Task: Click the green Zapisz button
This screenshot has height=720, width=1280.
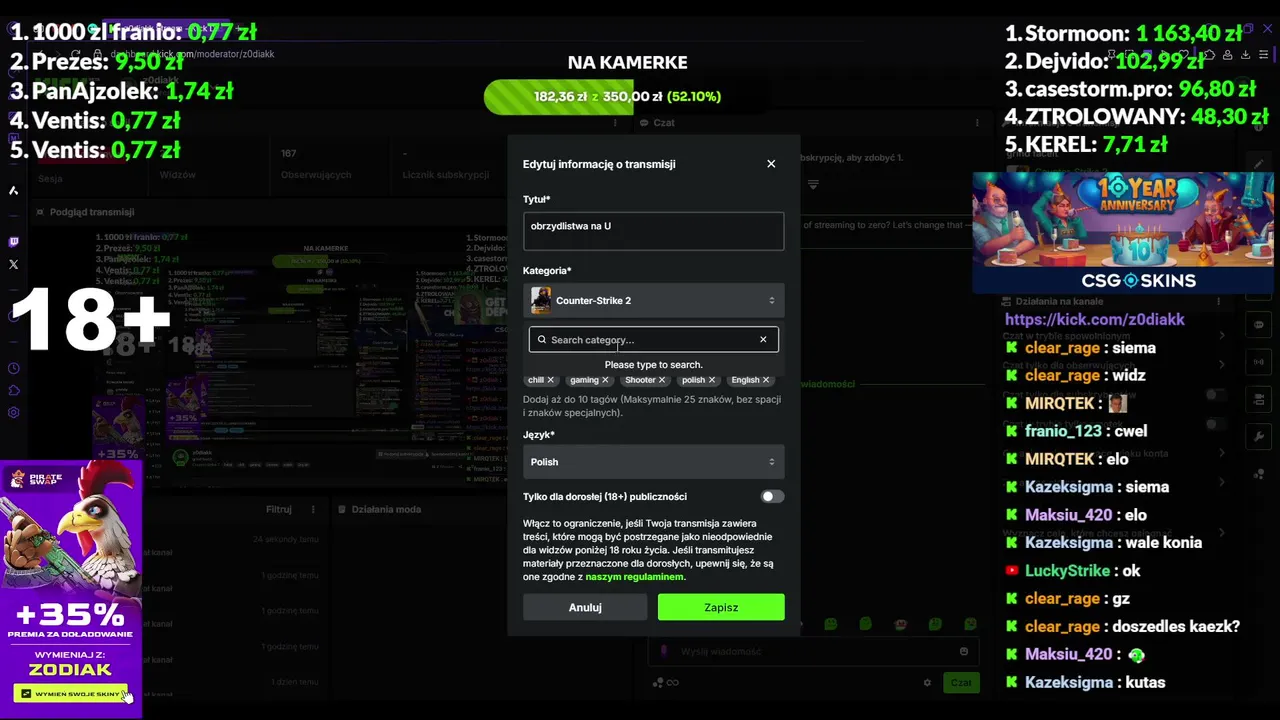Action: click(721, 607)
